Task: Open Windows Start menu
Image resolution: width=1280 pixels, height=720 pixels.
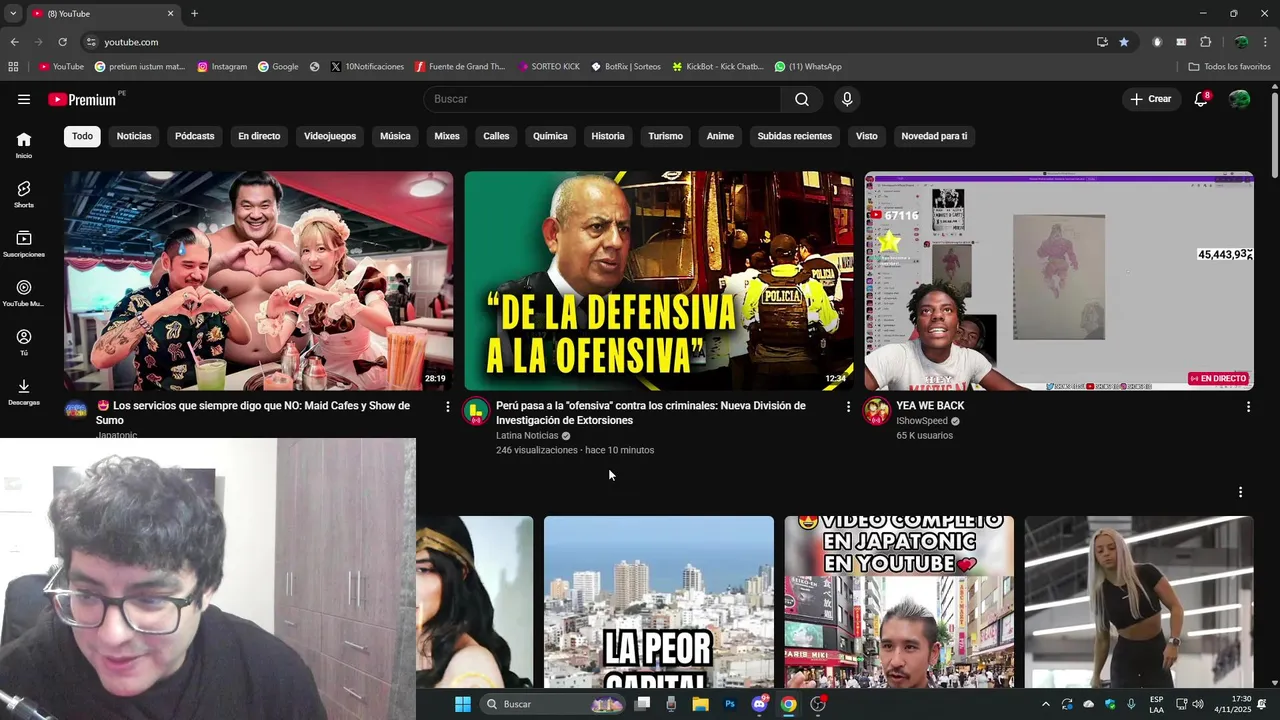Action: (x=463, y=704)
